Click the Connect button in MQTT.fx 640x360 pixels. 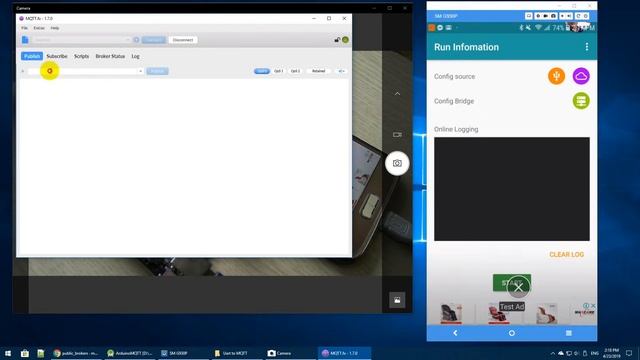[x=154, y=40]
